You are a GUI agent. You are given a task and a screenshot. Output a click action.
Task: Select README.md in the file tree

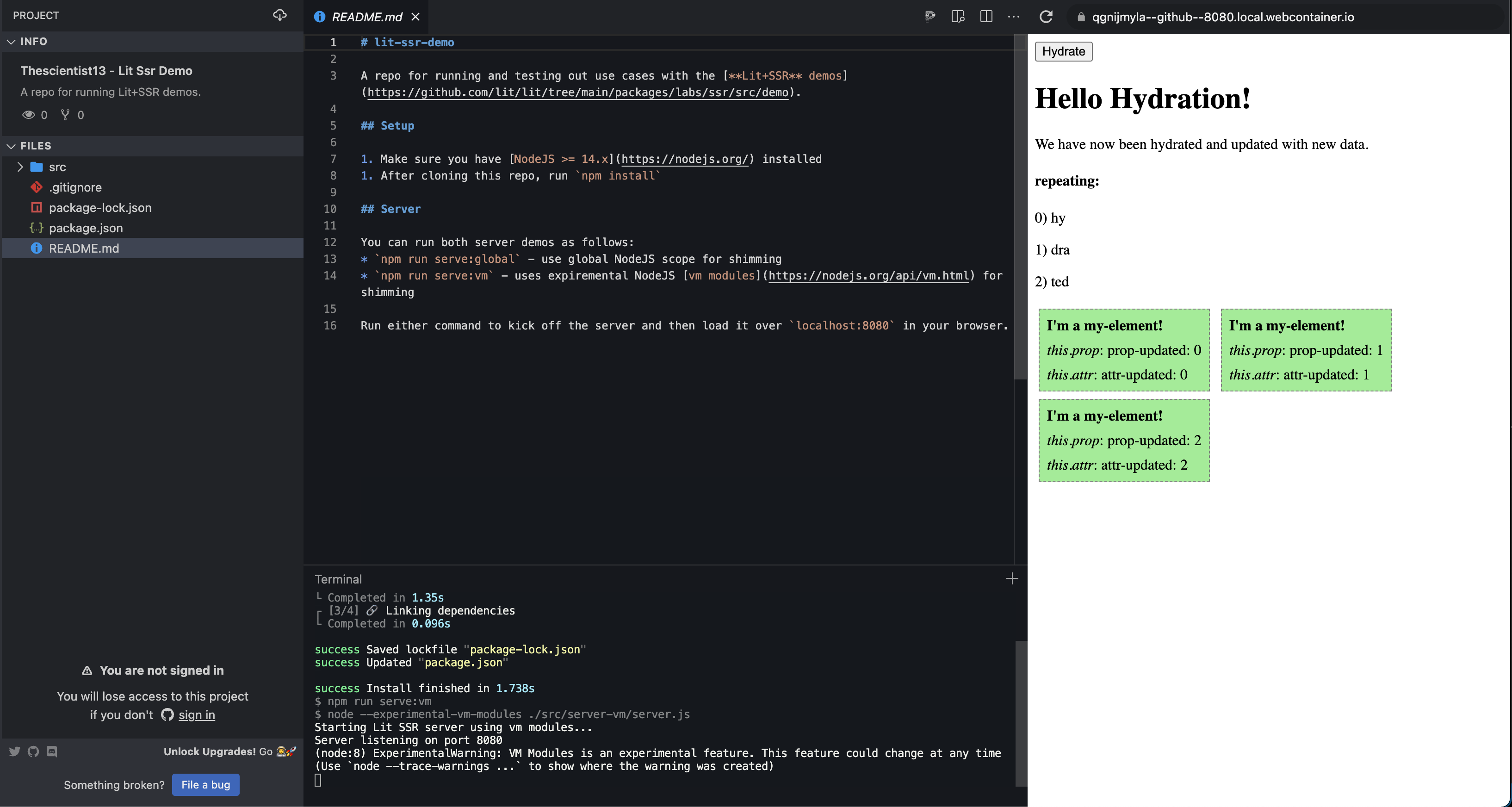(153, 248)
